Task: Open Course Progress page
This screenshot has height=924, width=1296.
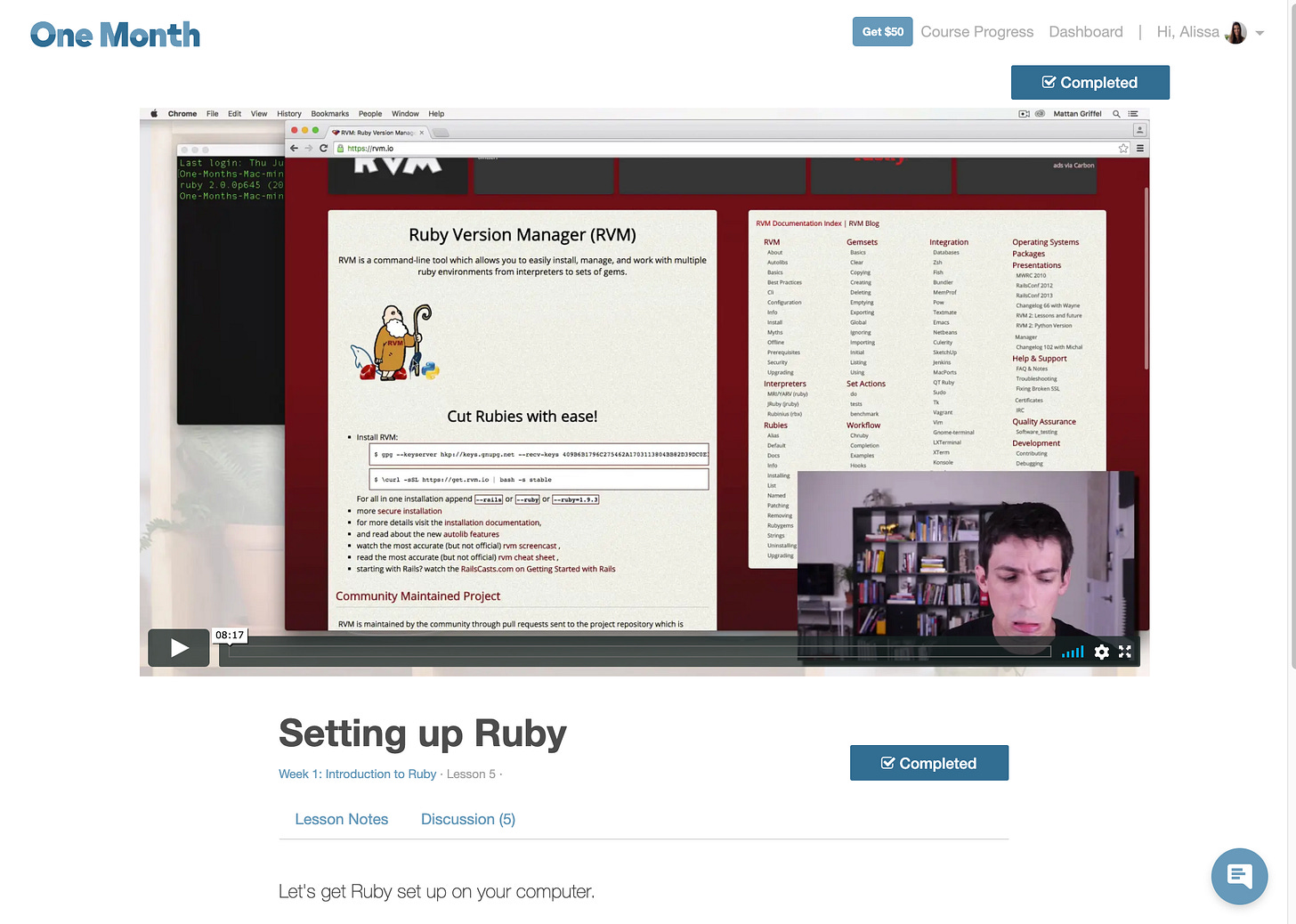Action: (977, 32)
